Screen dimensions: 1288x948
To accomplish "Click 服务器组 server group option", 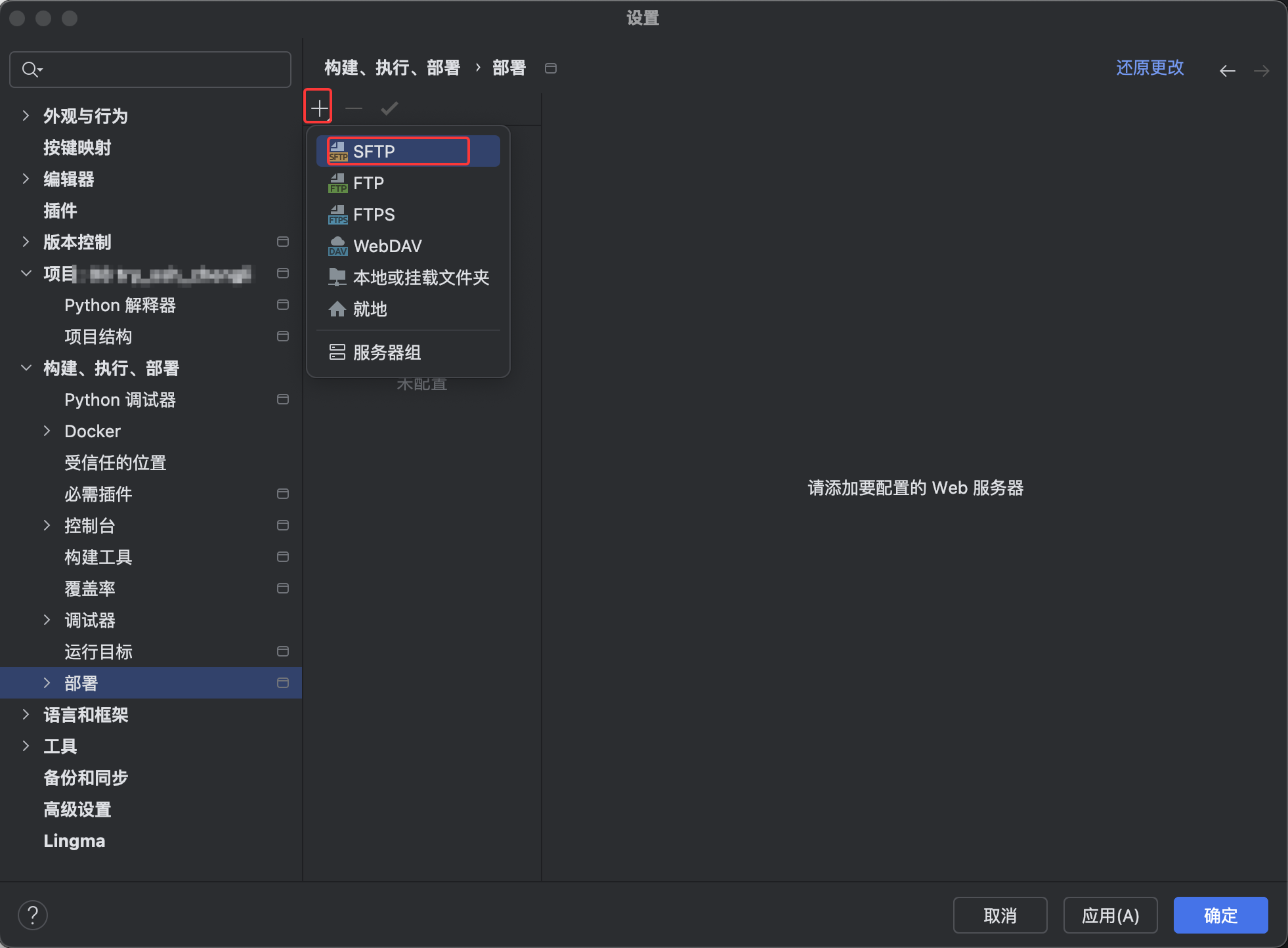I will coord(386,353).
